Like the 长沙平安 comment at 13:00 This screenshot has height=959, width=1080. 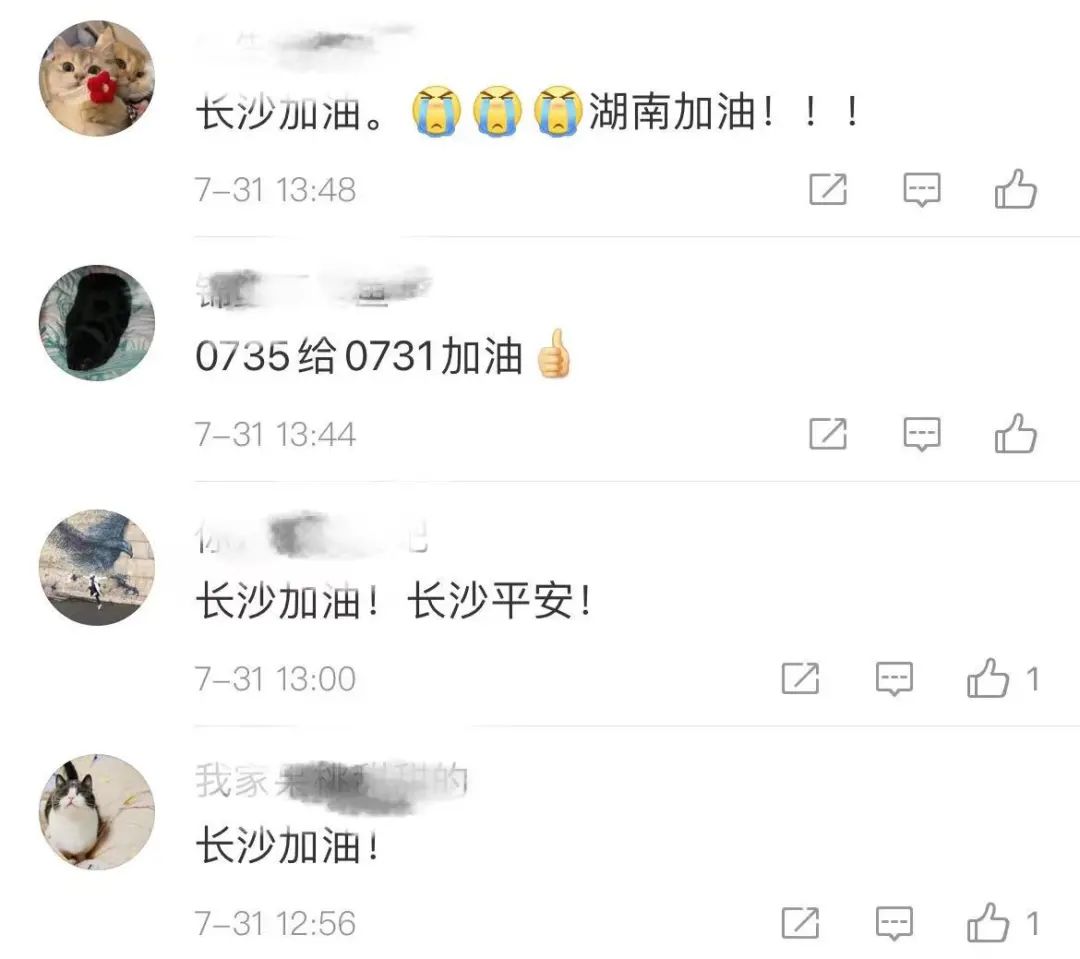988,678
